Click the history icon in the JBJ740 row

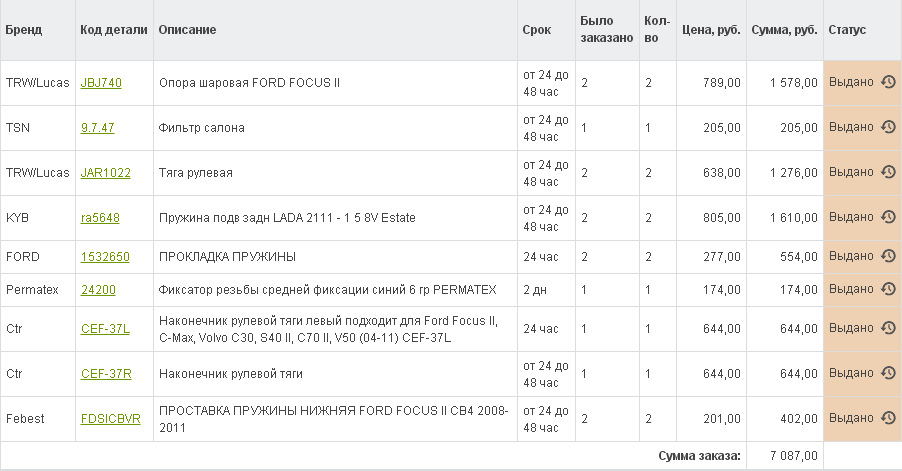[x=887, y=83]
